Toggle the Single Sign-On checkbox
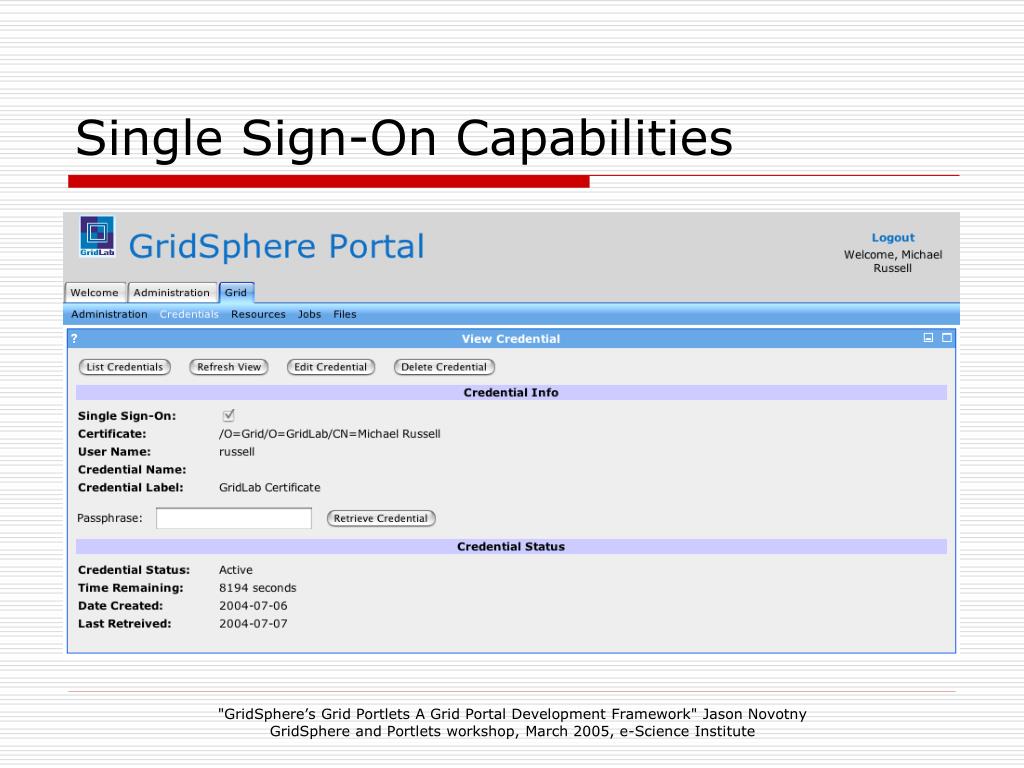This screenshot has width=1024, height=768. [x=228, y=415]
